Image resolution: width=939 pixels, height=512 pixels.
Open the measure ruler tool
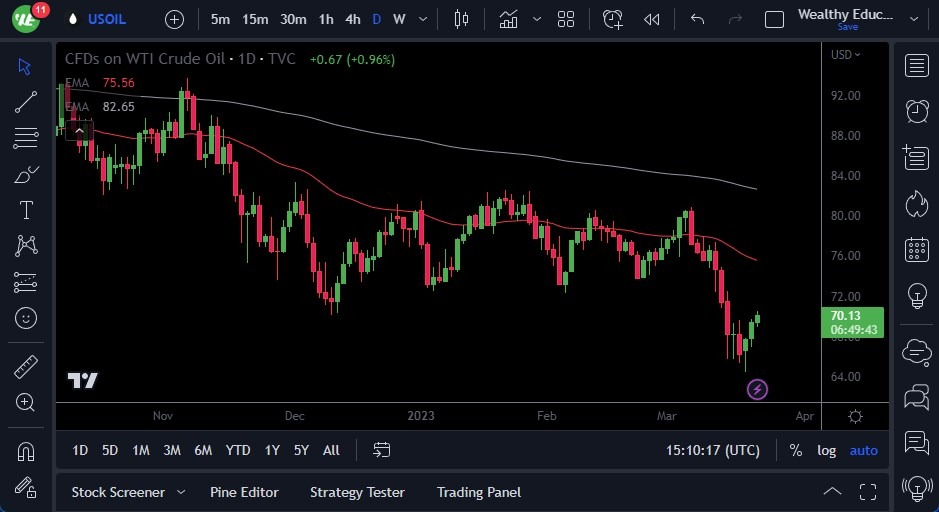coord(26,367)
